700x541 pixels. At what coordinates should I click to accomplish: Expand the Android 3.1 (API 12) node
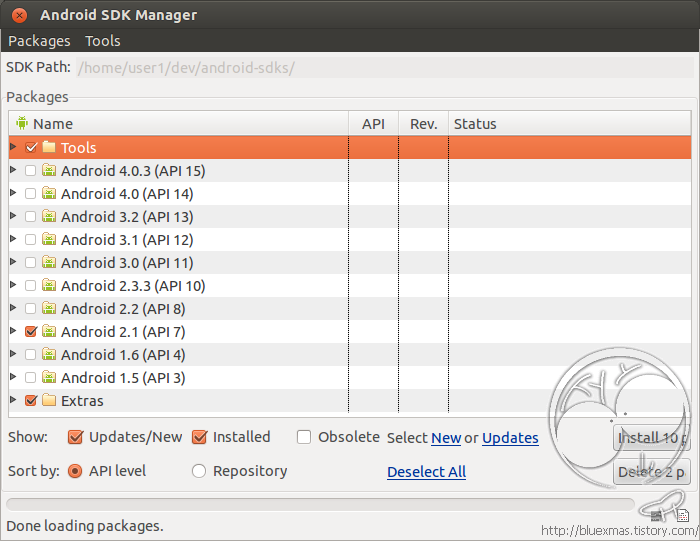point(13,239)
